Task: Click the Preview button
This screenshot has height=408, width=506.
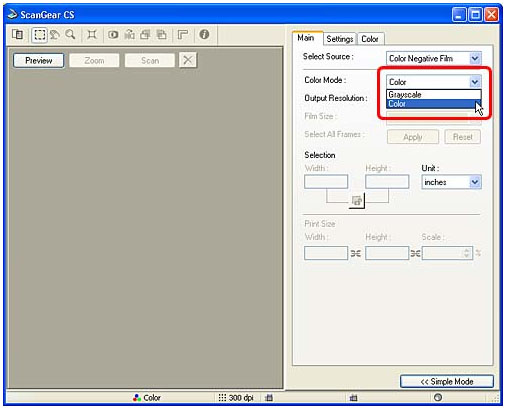Action: click(x=39, y=61)
